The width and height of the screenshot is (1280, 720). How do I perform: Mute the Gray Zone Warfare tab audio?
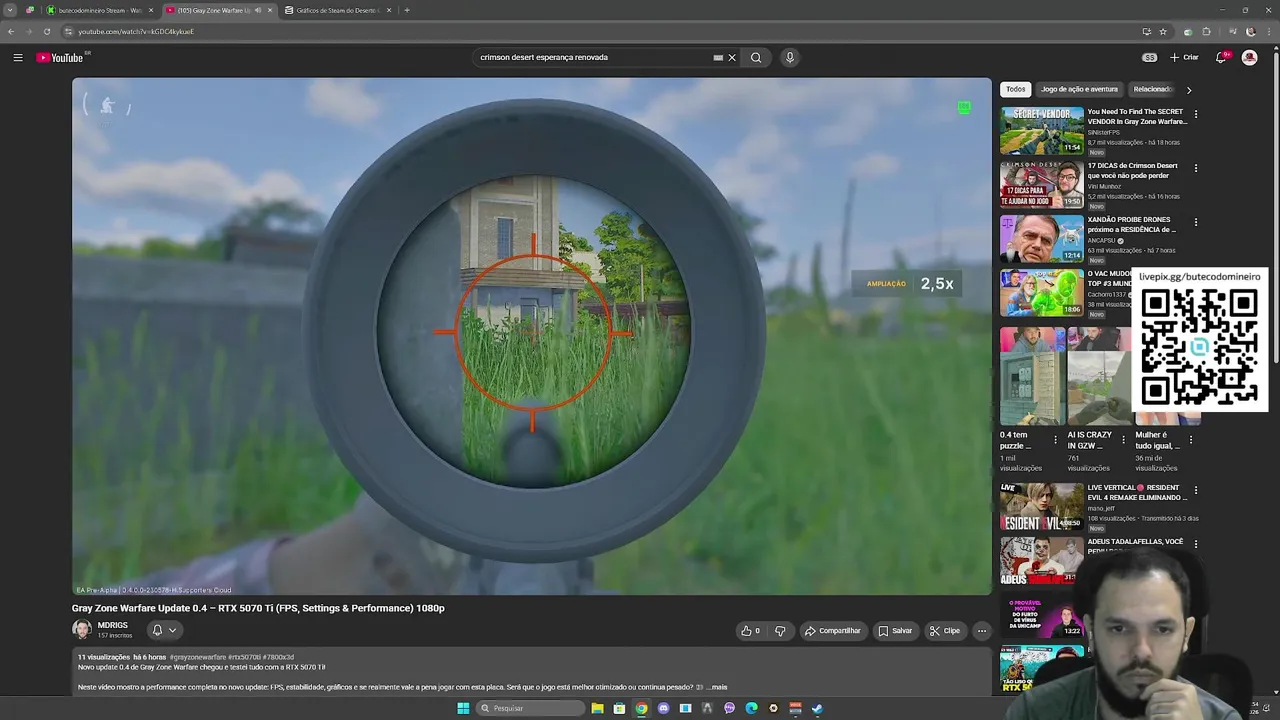tap(258, 10)
